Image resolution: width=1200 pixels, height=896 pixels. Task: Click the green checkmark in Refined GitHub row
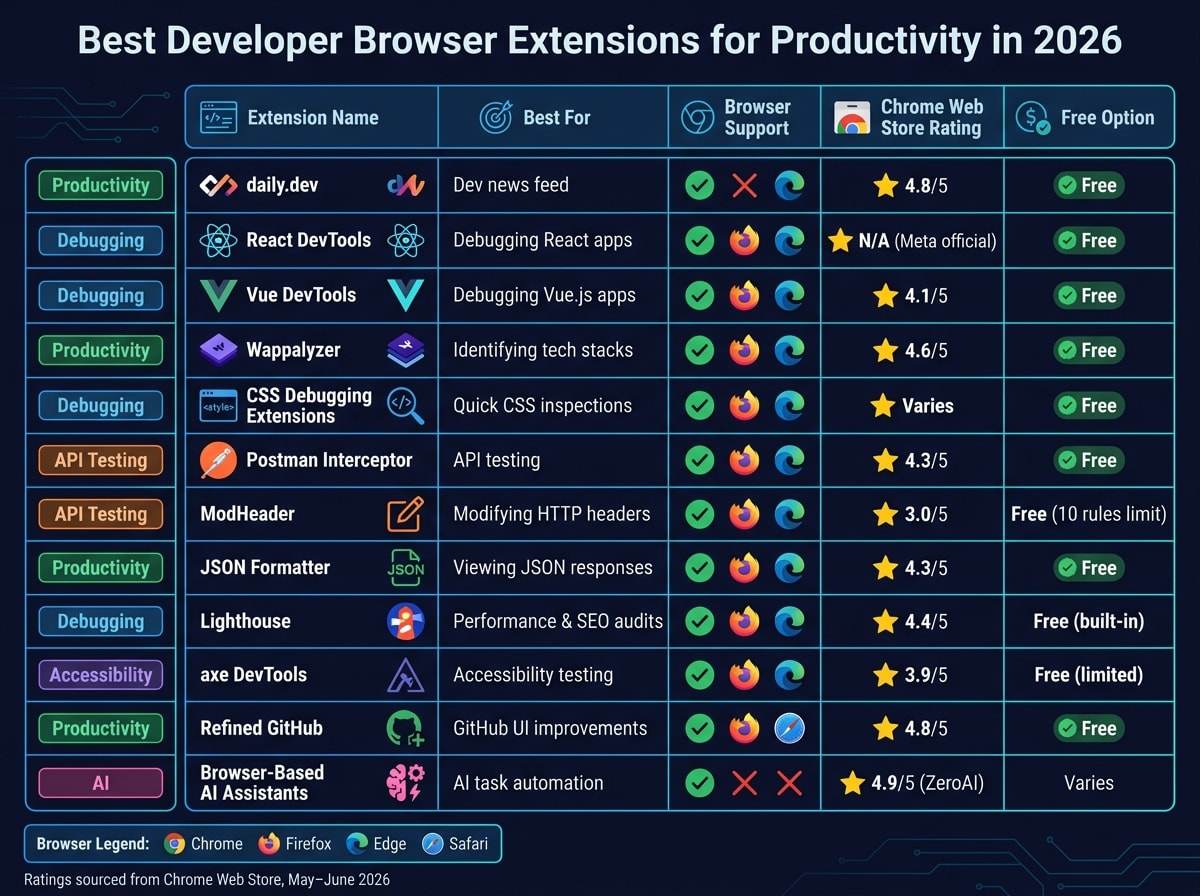coord(700,728)
